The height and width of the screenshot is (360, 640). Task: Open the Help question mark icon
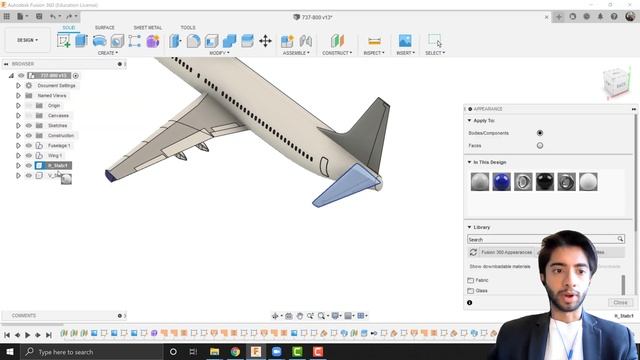[614, 17]
